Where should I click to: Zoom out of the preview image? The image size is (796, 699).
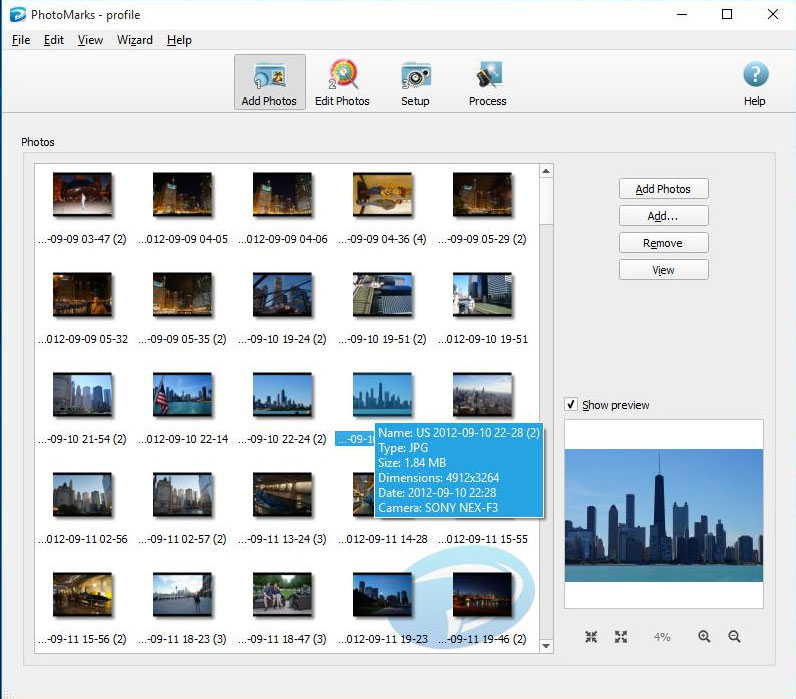[x=734, y=637]
